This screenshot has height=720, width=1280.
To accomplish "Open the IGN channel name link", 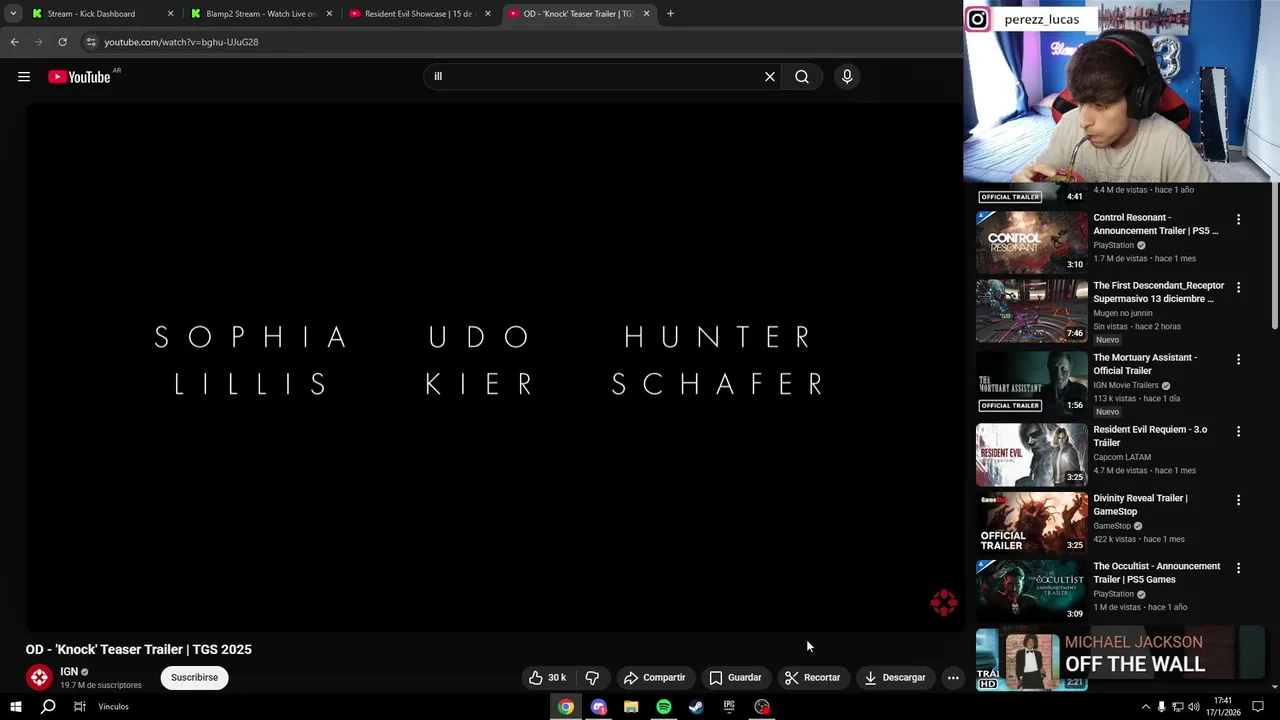I will pos(69,672).
